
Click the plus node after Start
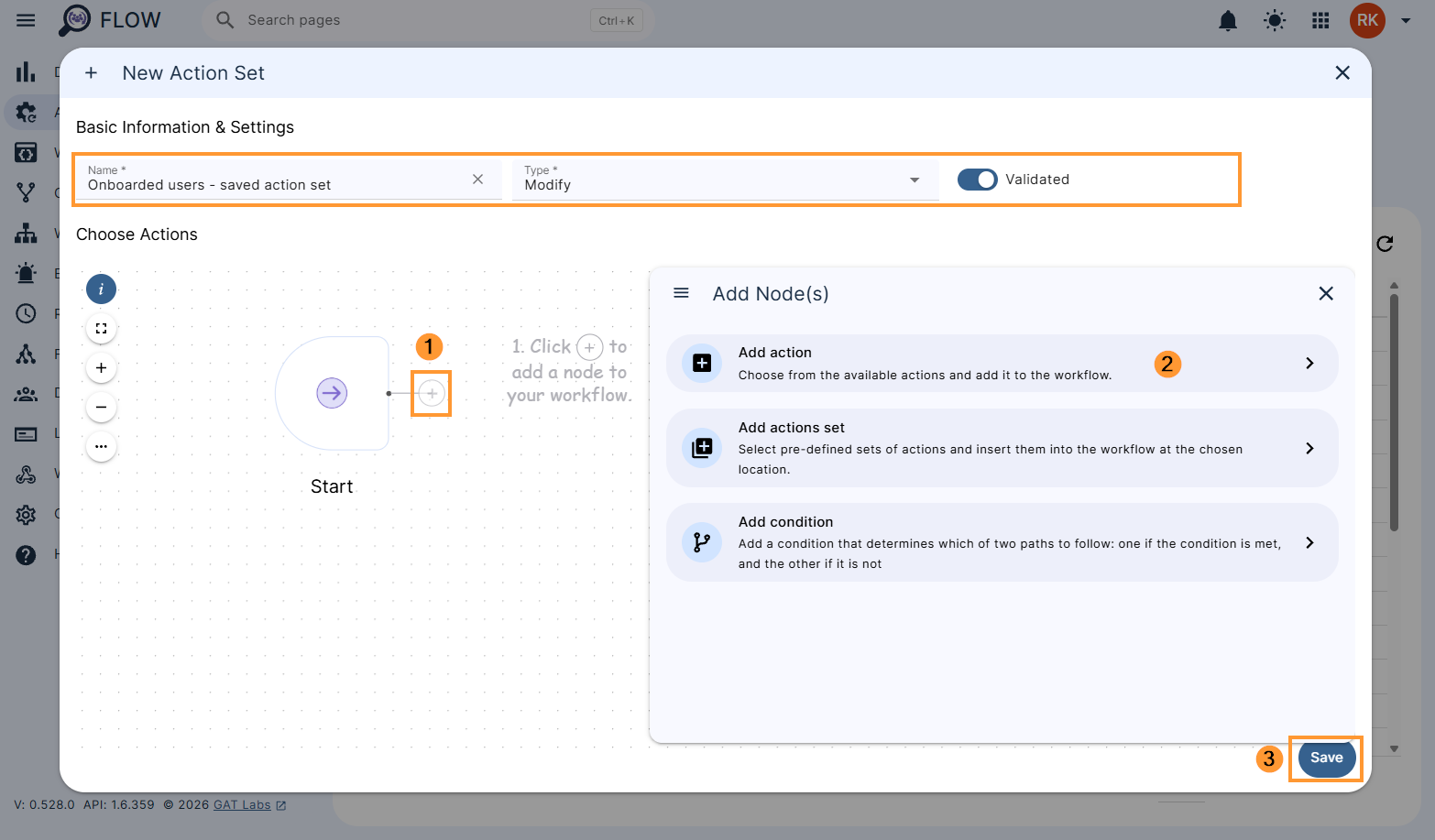pyautogui.click(x=432, y=394)
